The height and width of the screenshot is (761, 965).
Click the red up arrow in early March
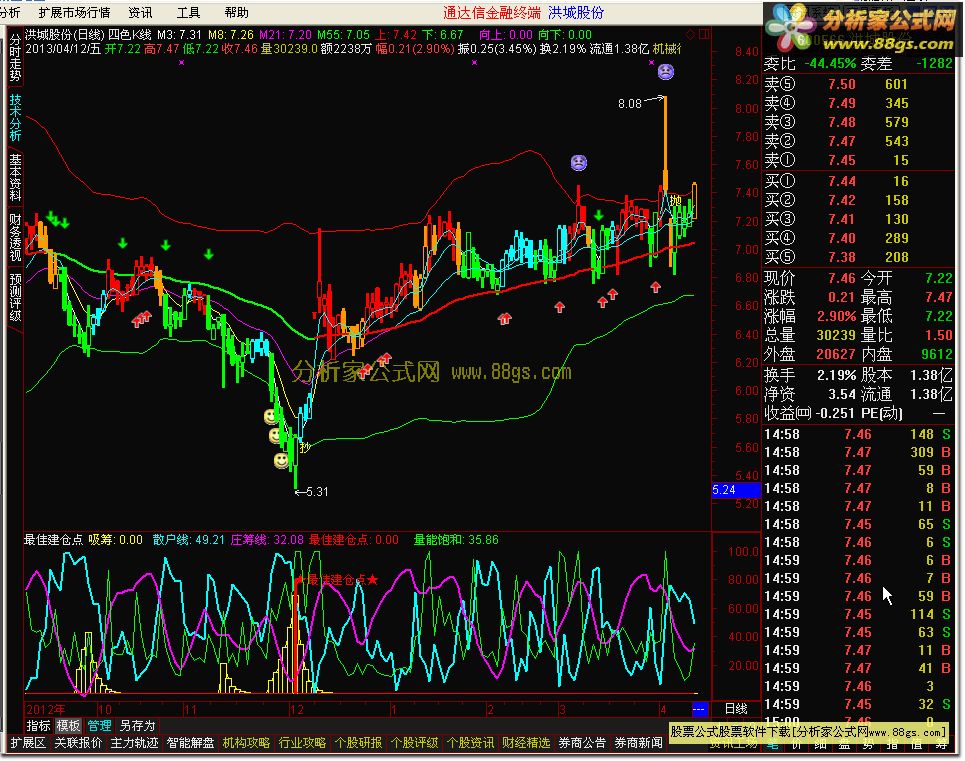click(x=559, y=306)
